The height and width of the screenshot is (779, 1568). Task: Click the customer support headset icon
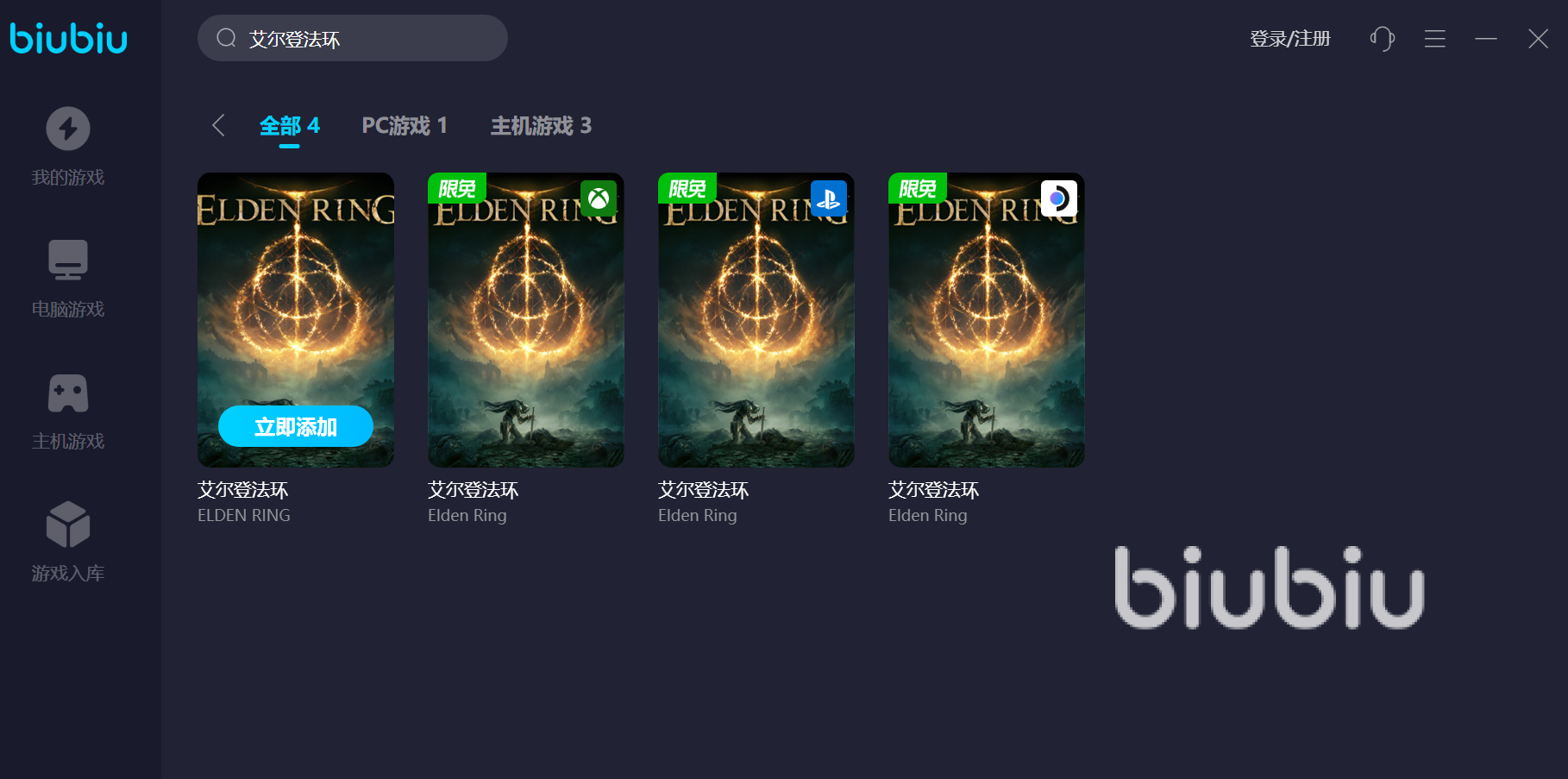coord(1382,39)
